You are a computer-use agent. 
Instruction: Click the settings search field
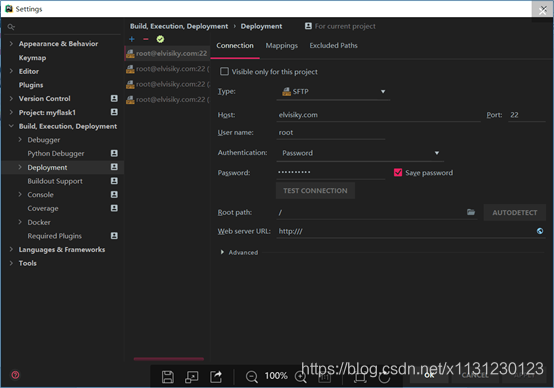coord(63,27)
